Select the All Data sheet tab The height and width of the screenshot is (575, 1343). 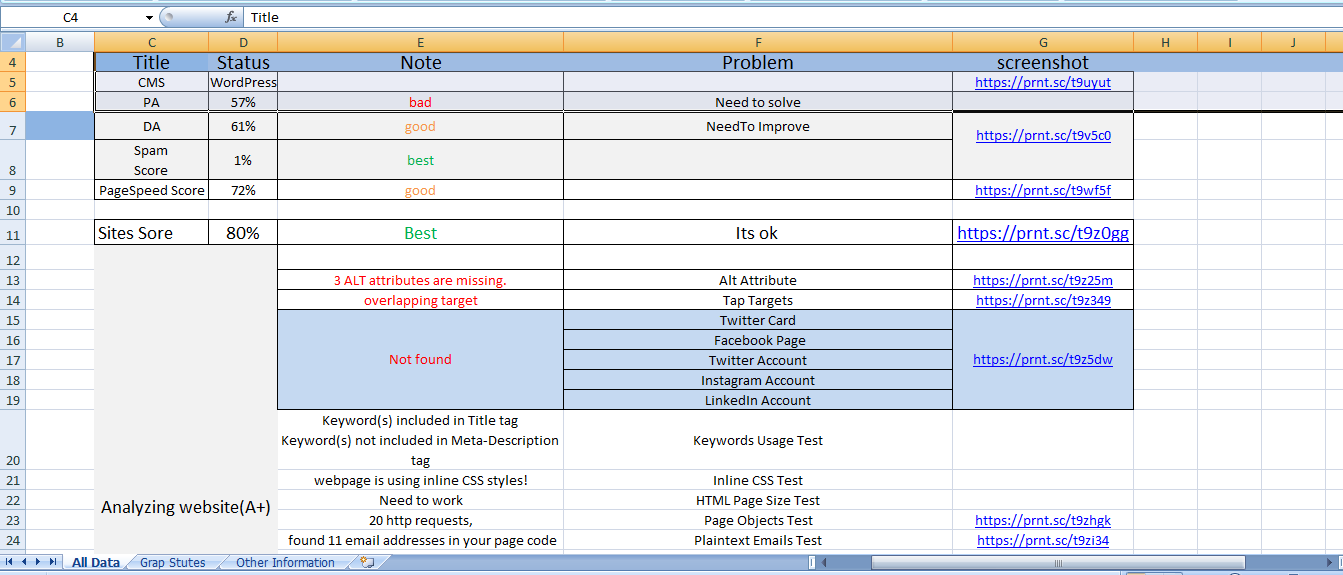95,563
